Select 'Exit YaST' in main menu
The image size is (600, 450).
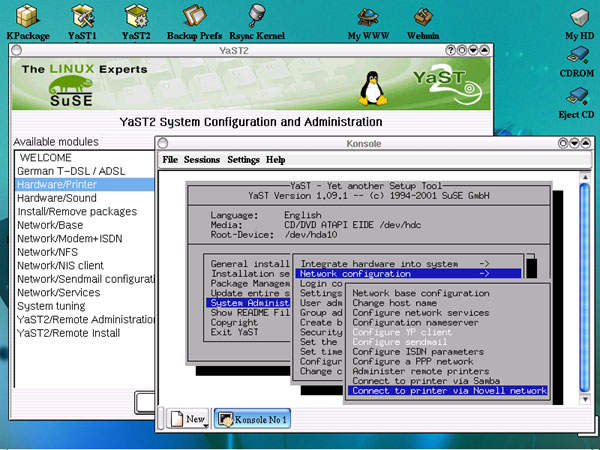(248, 332)
